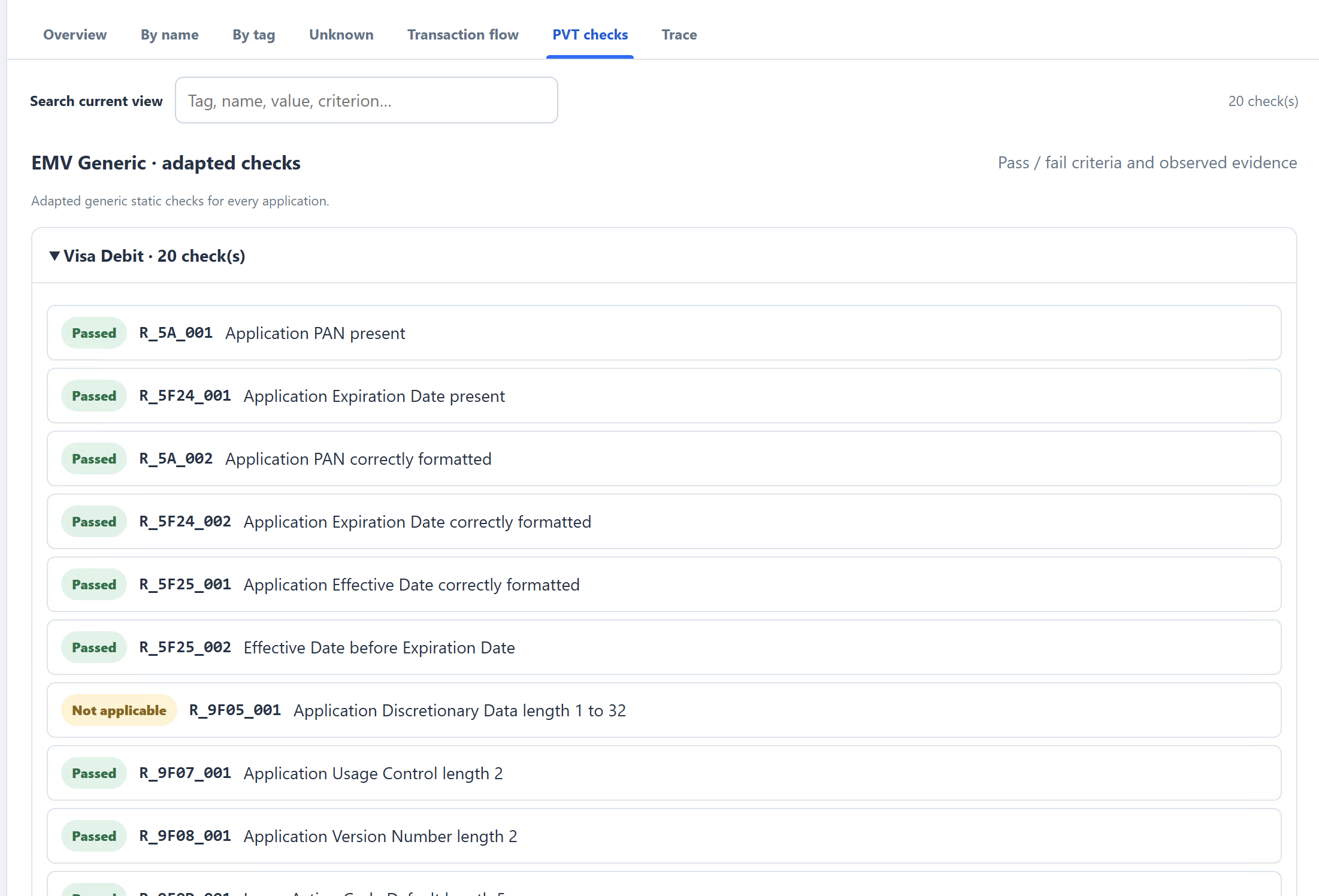The image size is (1319, 896).
Task: Expand R_5F24_001 Application Expiration Date present
Action: (x=664, y=396)
